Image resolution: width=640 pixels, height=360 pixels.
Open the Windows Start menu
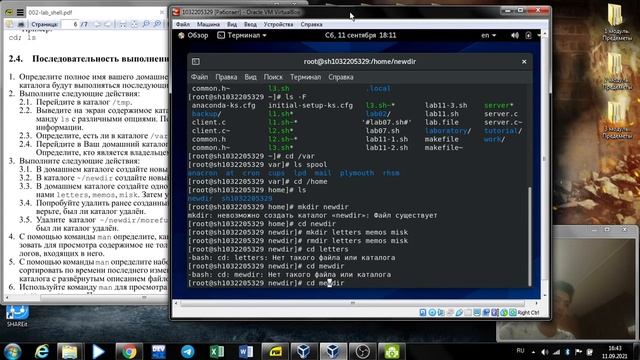[x=12, y=351]
